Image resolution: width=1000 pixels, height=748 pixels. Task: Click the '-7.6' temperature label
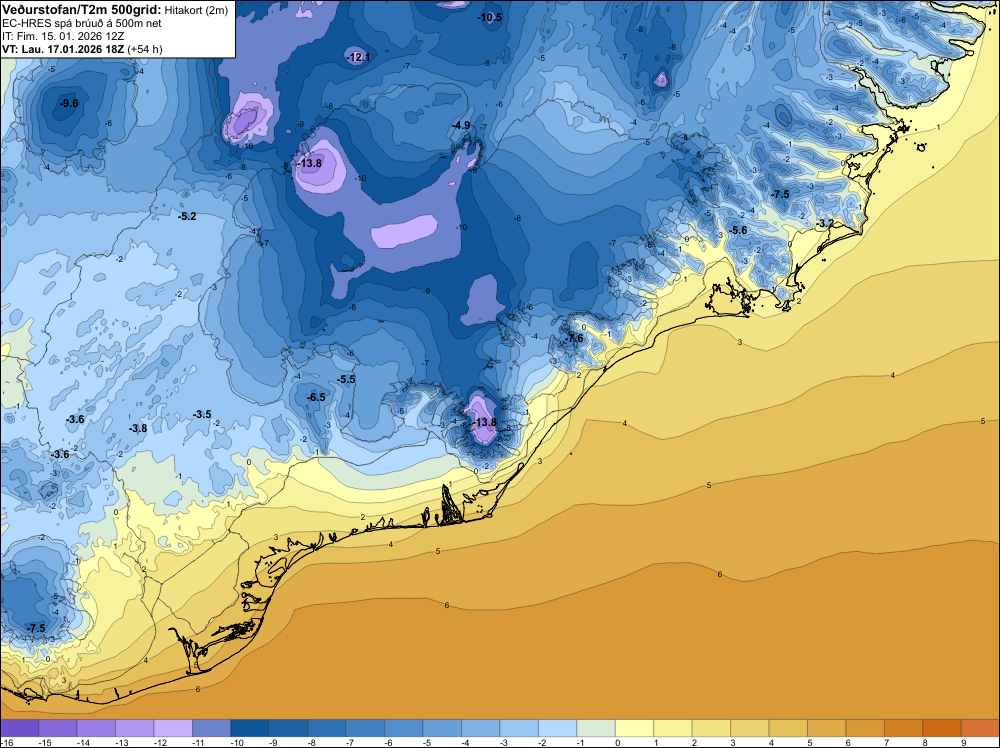pos(574,339)
